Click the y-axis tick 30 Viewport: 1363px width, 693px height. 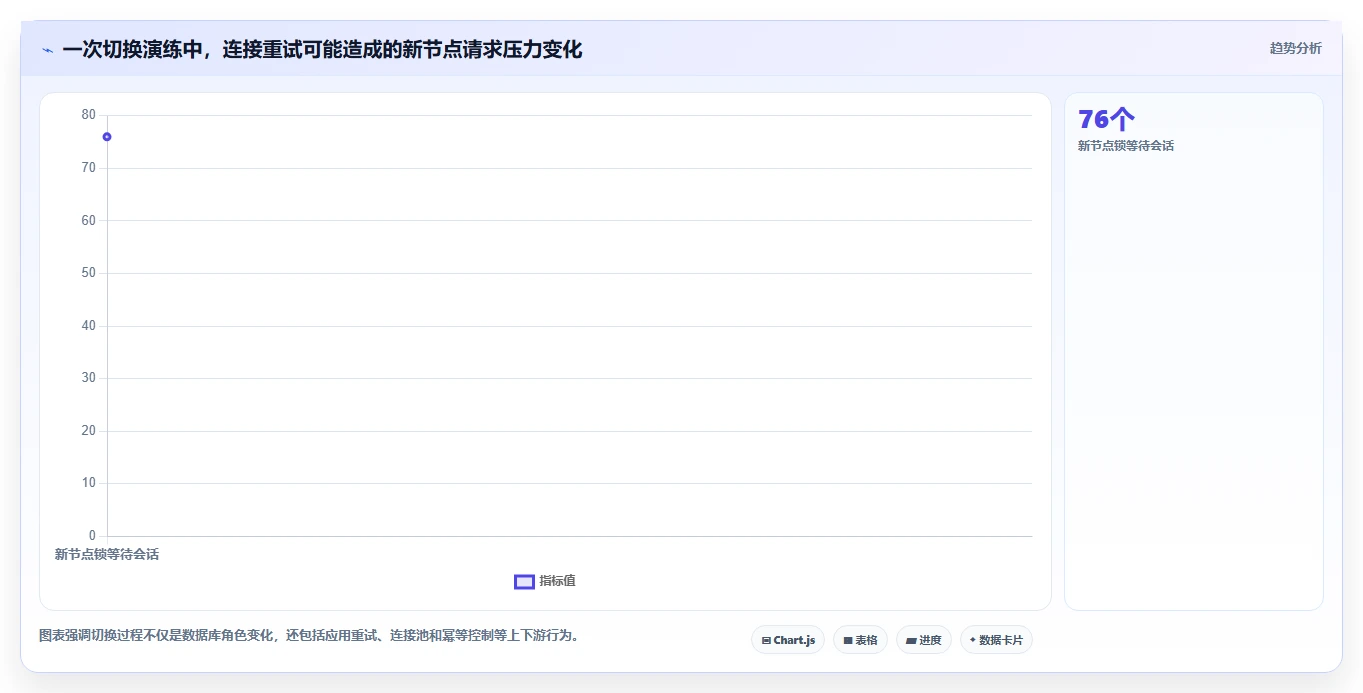[x=89, y=378]
